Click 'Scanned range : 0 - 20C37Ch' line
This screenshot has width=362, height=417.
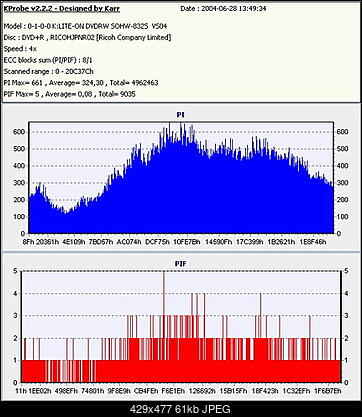tap(48, 71)
